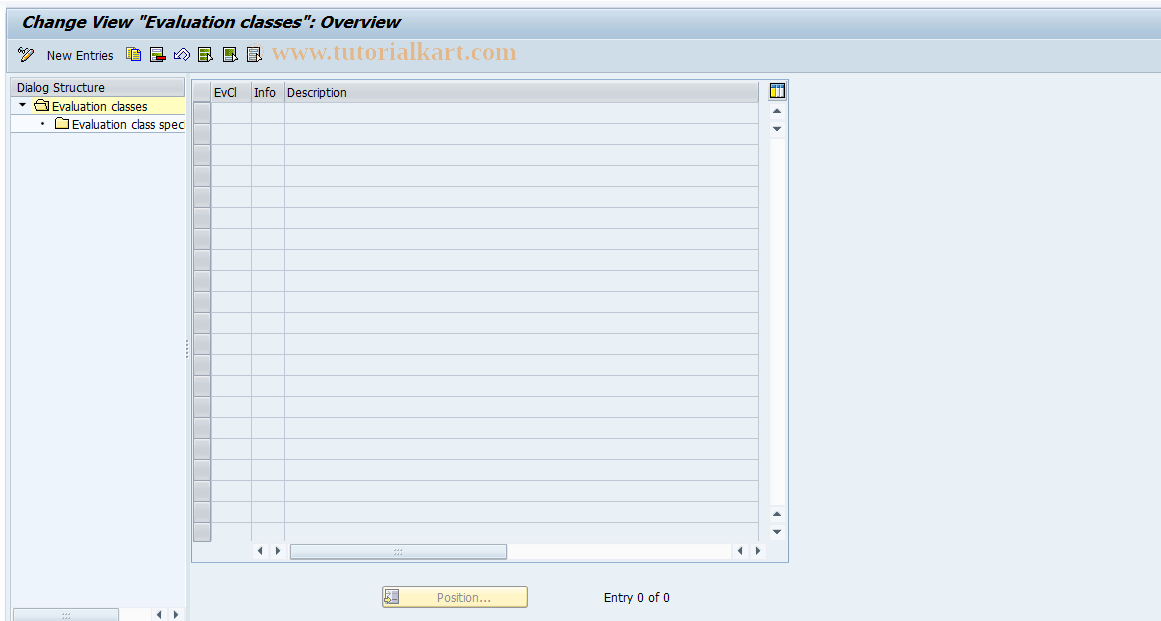1161x621 pixels.
Task: Select the Evaluation classes folder
Action: (91, 107)
